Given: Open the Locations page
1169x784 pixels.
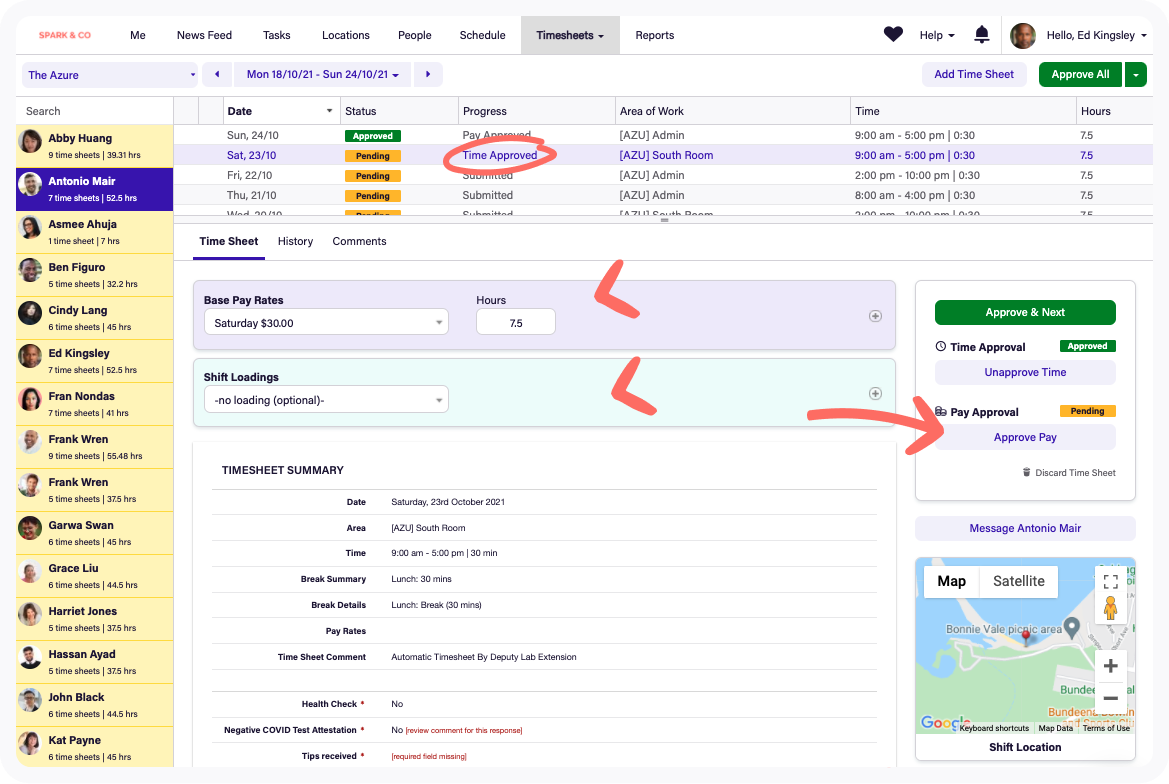Looking at the screenshot, I should tap(345, 35).
